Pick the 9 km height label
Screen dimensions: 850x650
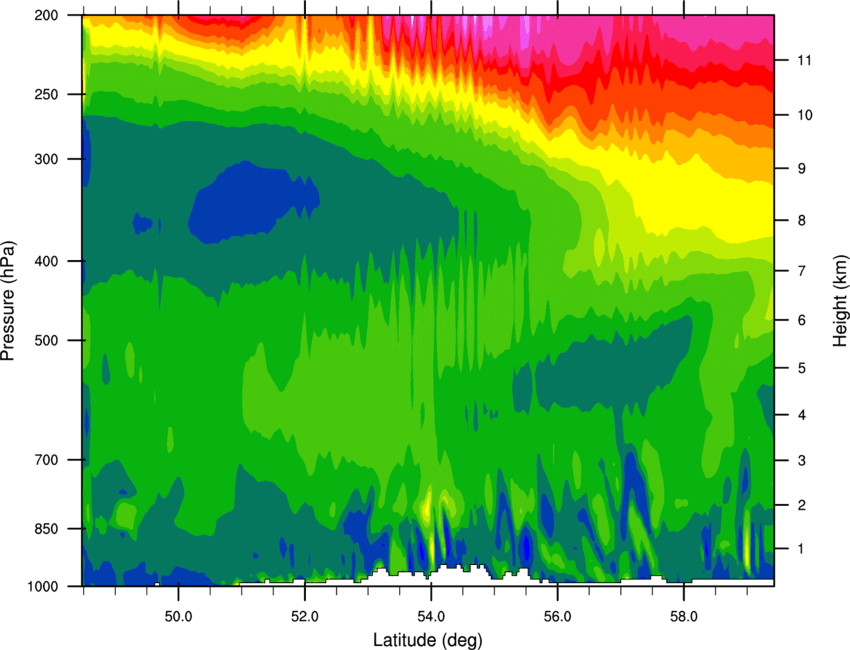click(x=802, y=169)
